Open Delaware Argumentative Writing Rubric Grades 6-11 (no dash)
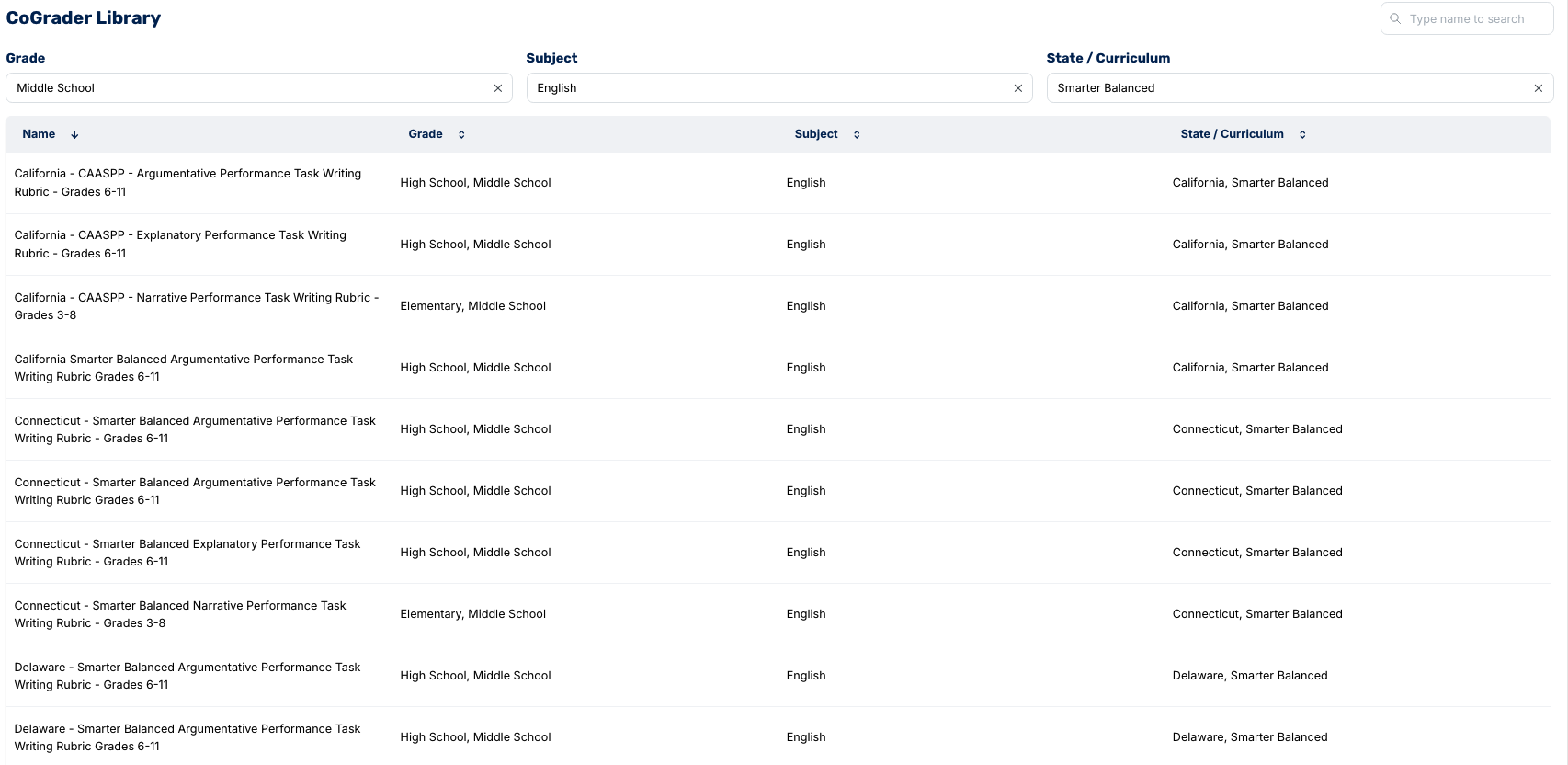Viewport: 1568px width, 765px height. (x=187, y=737)
